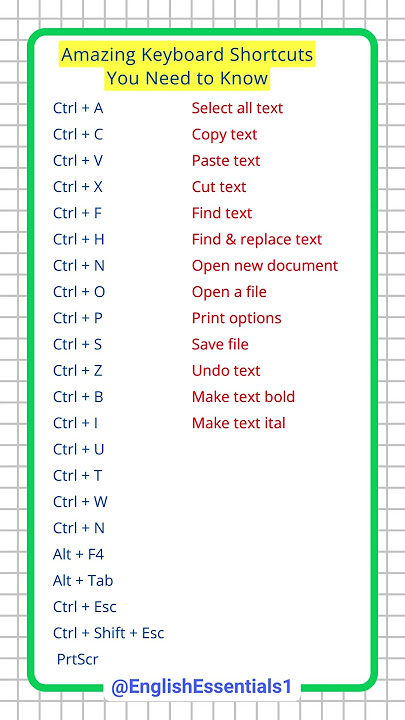Select the 'Alt + F4' shortcut text
The width and height of the screenshot is (405, 720).
tap(79, 555)
